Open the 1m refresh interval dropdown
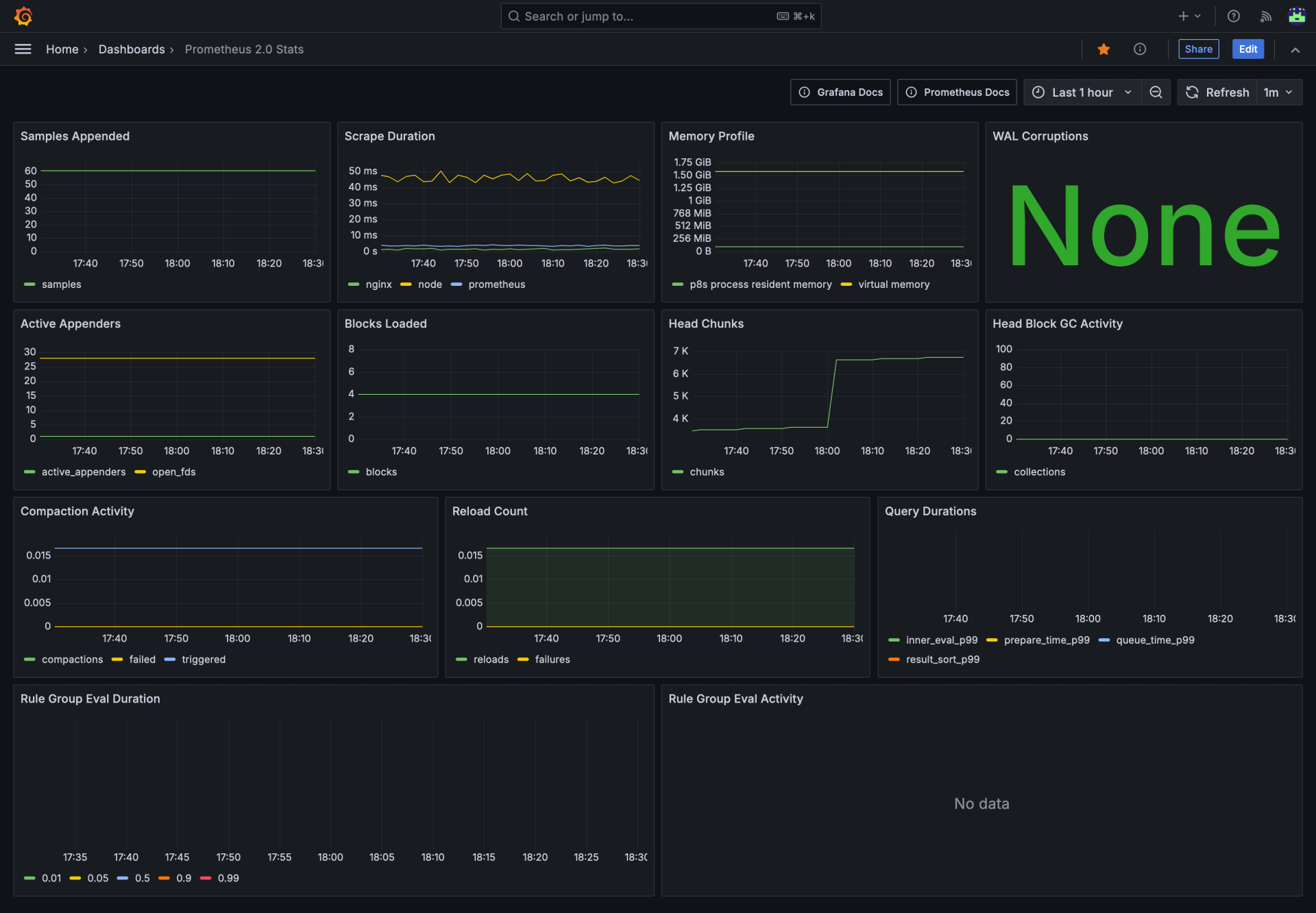 pos(1276,92)
